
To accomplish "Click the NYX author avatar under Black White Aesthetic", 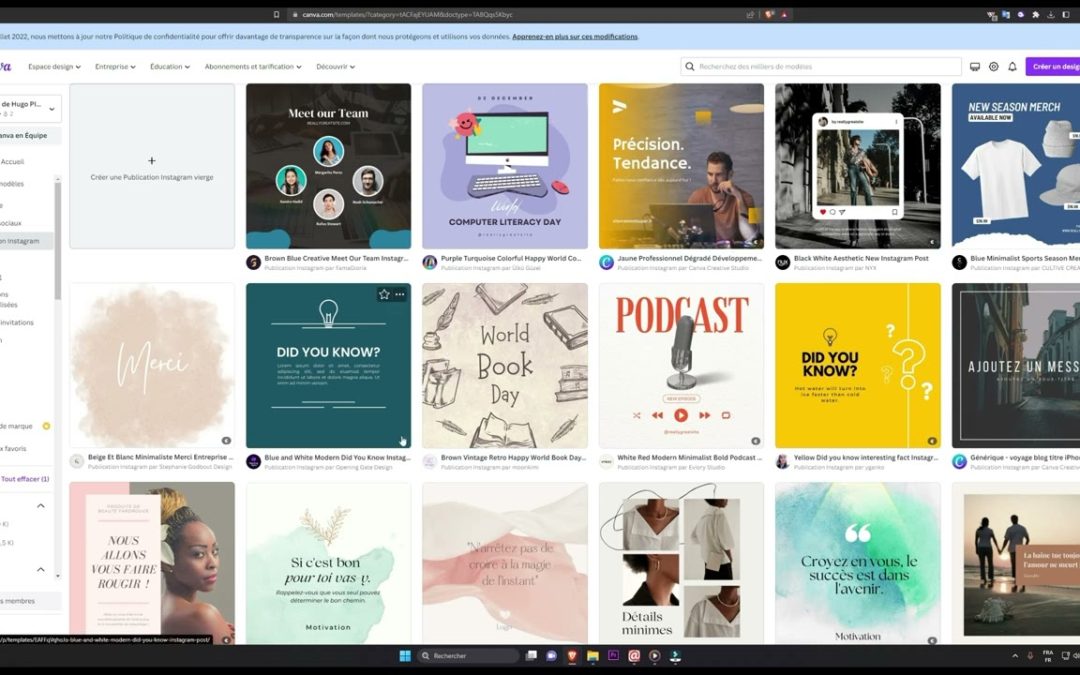I will pyautogui.click(x=782, y=262).
